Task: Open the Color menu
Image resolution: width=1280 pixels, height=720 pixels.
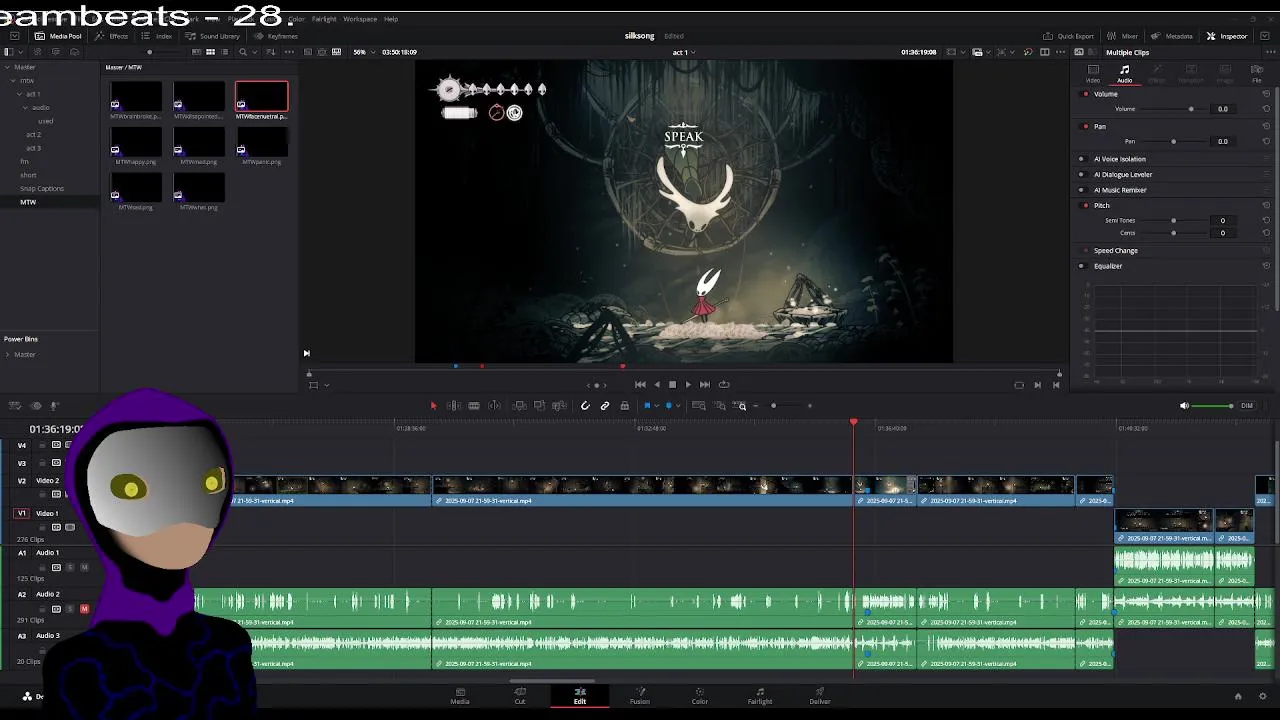Action: point(297,19)
